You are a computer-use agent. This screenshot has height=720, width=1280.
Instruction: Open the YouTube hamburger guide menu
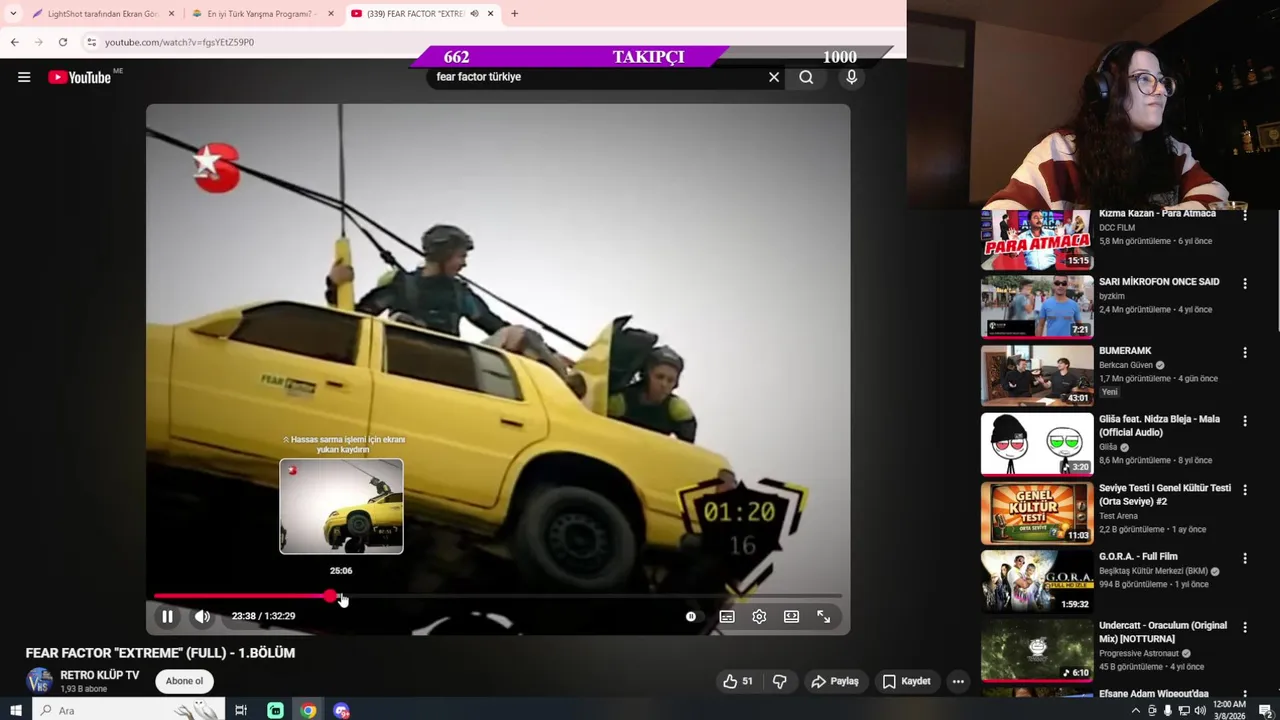24,77
